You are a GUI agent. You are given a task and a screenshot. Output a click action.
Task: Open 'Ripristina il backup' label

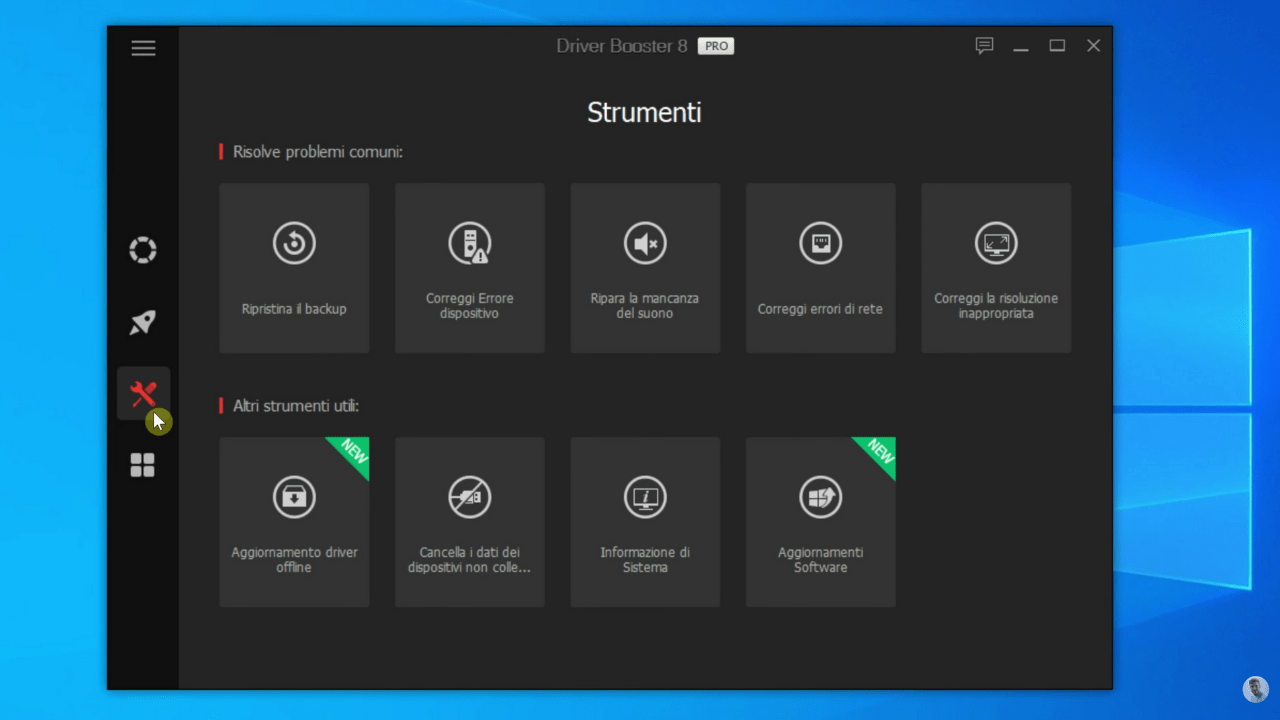click(294, 309)
